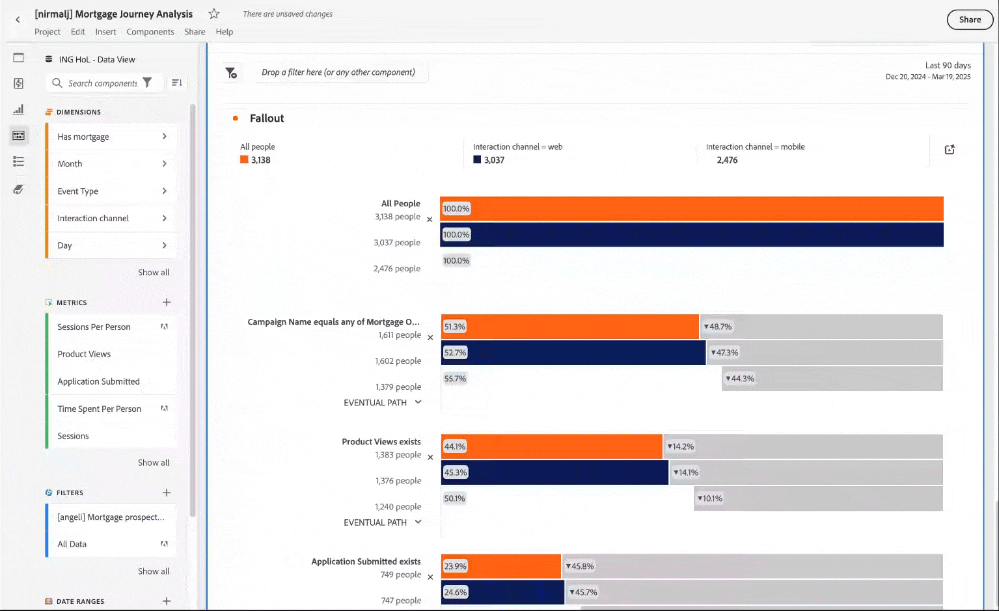Image resolution: width=999 pixels, height=611 pixels.
Task: Click the filter funnel in component search
Action: (x=147, y=83)
